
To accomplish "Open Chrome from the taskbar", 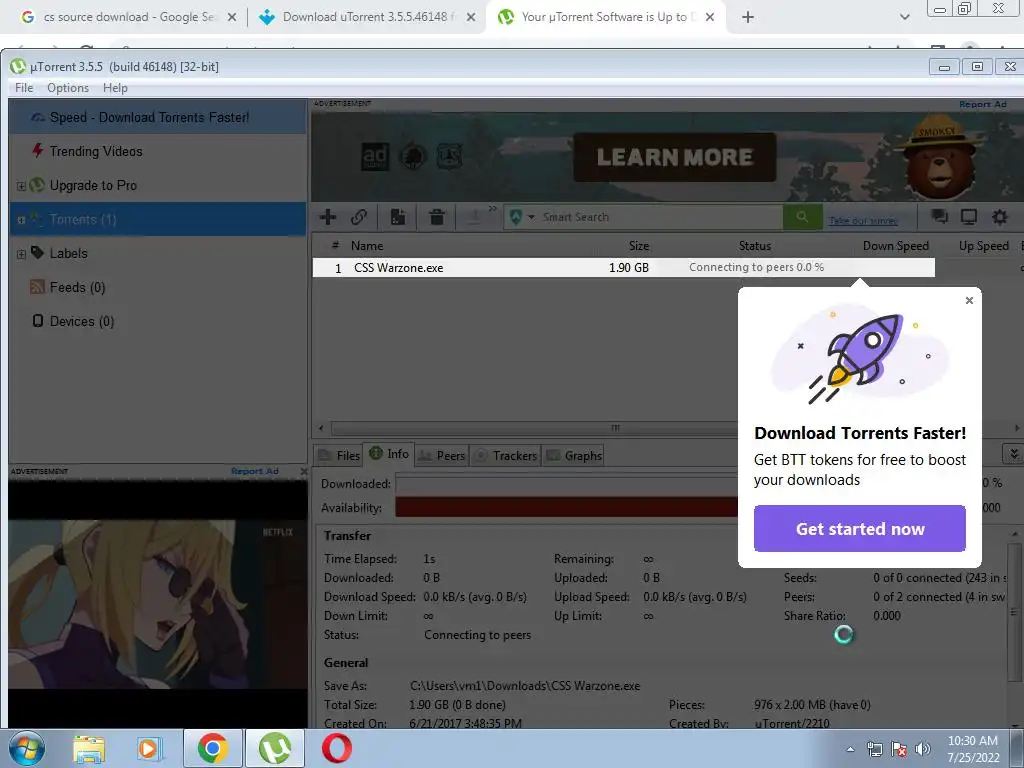I will [212, 748].
